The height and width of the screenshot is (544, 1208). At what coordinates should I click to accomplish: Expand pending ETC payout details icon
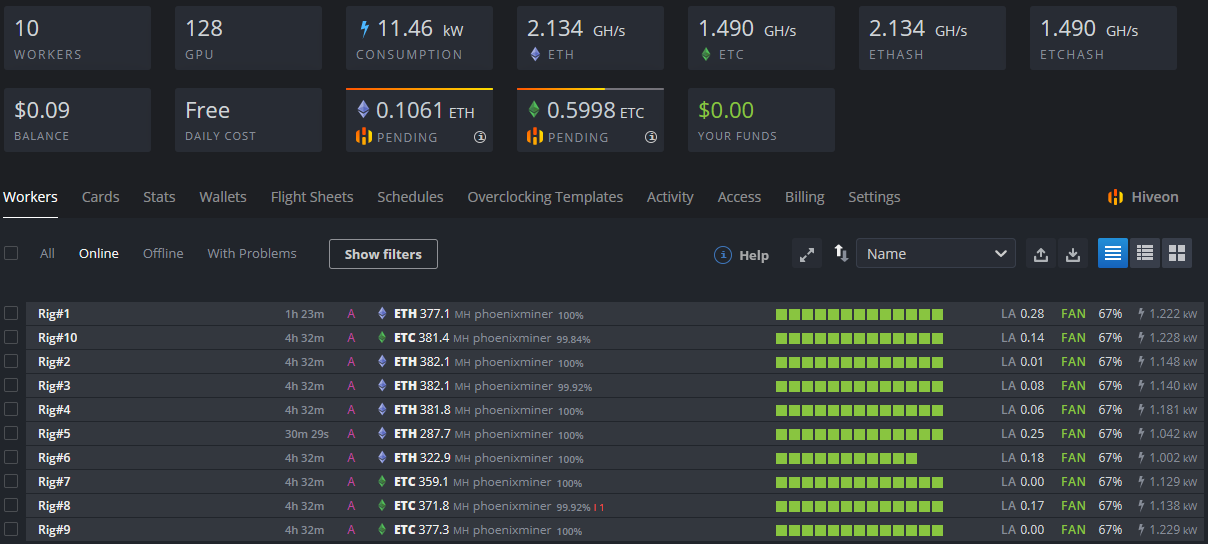651,137
